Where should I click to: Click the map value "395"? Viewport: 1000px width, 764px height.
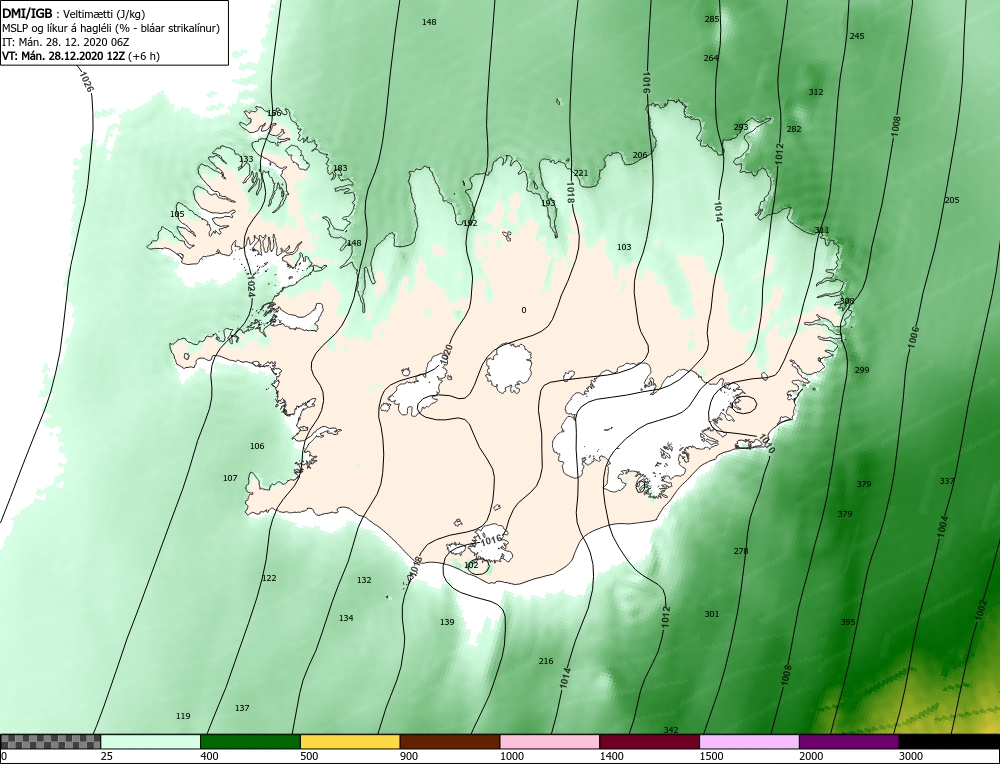848,622
